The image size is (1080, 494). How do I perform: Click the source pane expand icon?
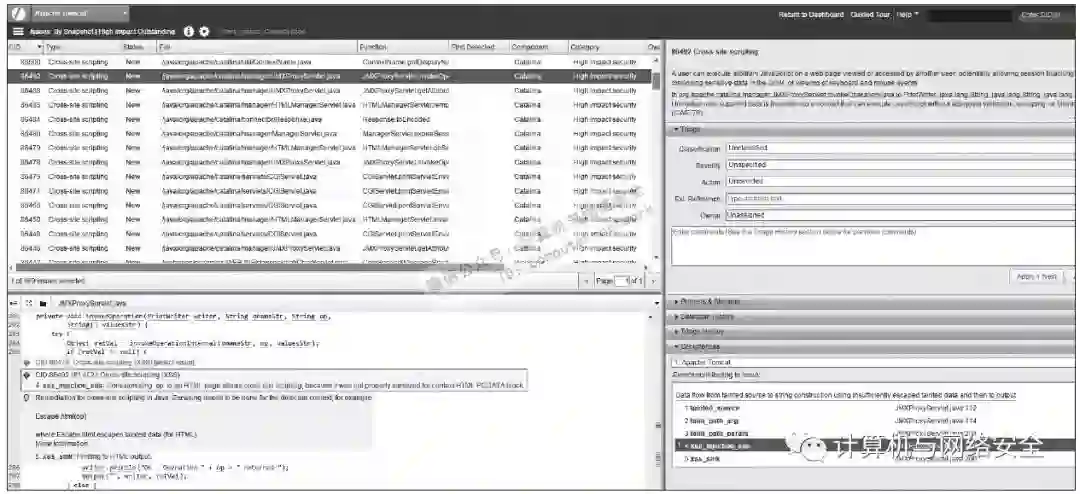coord(29,302)
